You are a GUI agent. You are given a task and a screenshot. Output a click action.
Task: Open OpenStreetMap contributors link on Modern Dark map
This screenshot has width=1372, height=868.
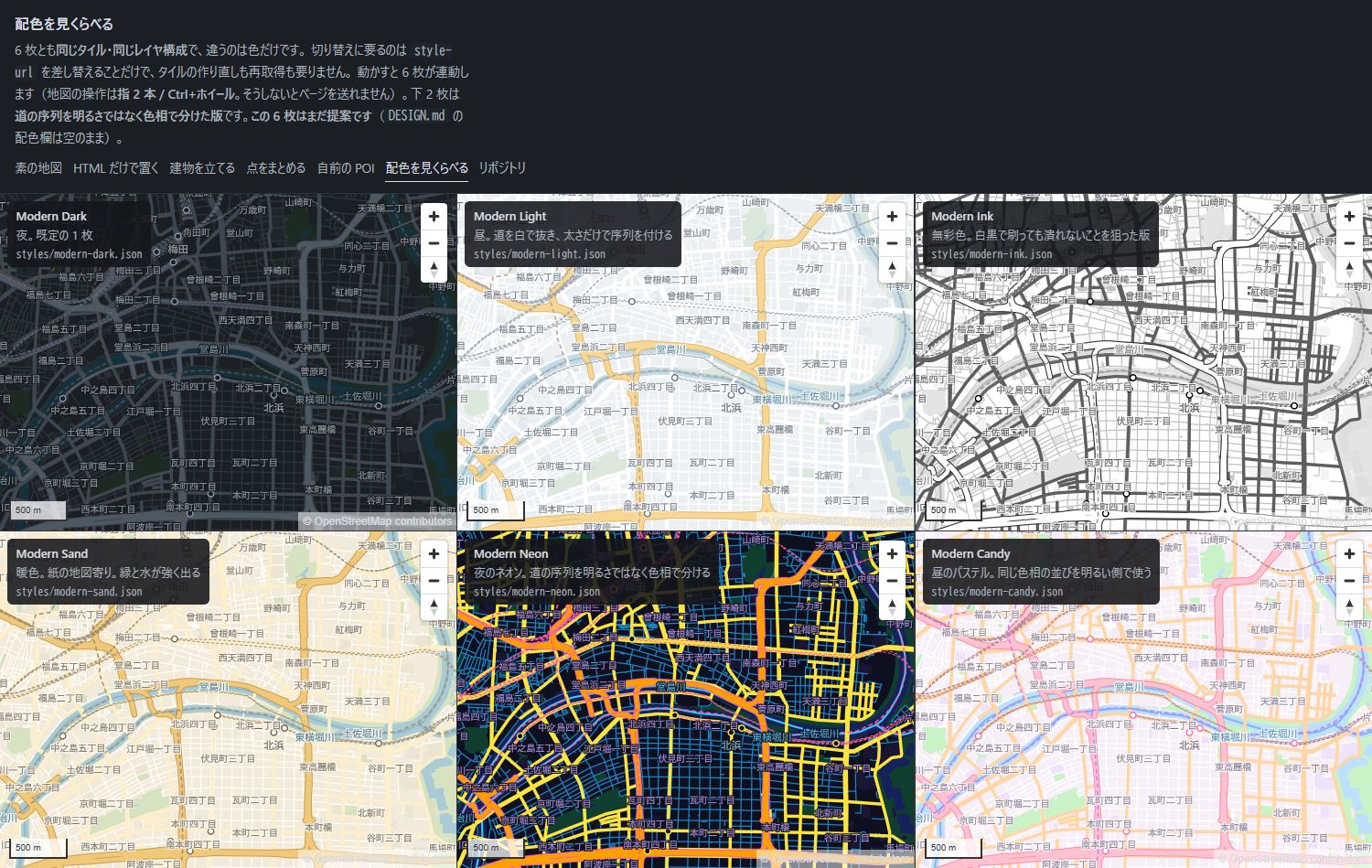[x=377, y=521]
